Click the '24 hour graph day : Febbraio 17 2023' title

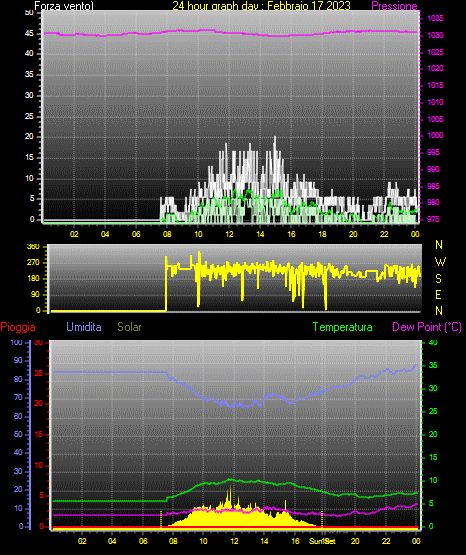(261, 6)
